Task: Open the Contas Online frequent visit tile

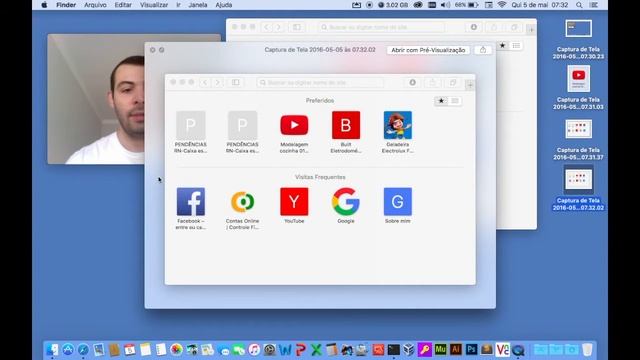Action: [242, 208]
